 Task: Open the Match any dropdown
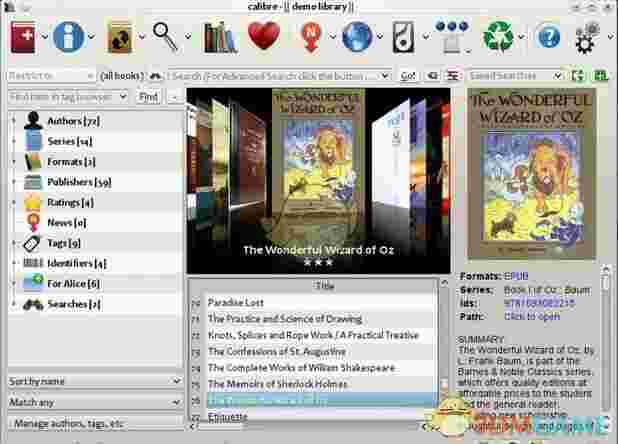(95, 402)
